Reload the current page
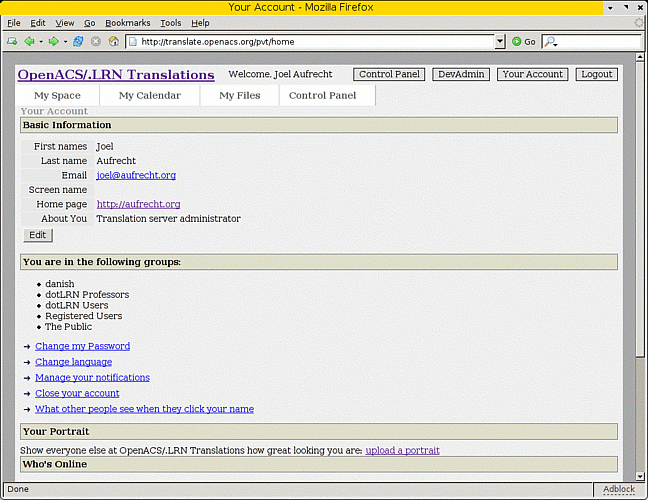The width and height of the screenshot is (648, 500). coord(78,42)
